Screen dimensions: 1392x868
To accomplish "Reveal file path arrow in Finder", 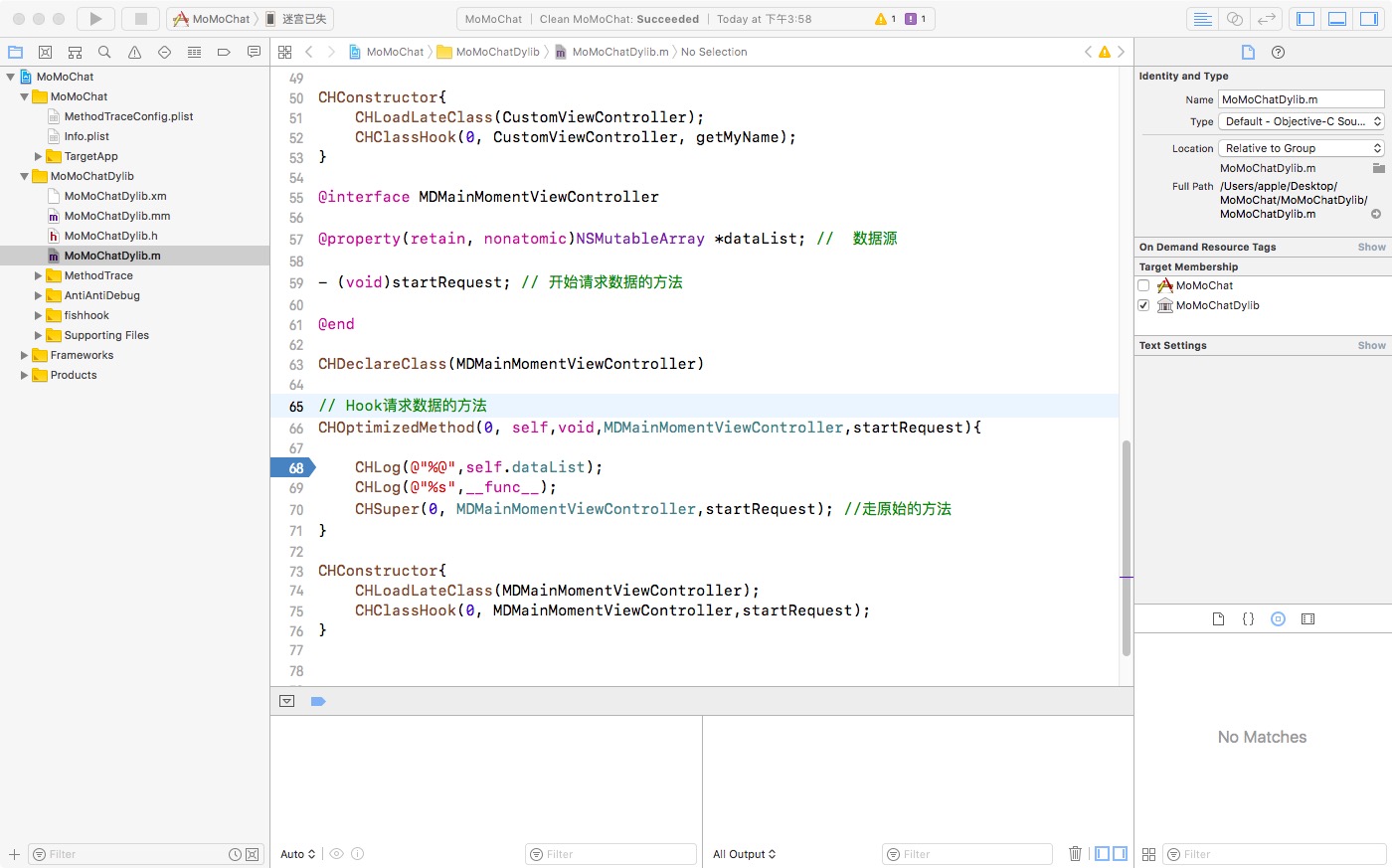I will pyautogui.click(x=1376, y=214).
